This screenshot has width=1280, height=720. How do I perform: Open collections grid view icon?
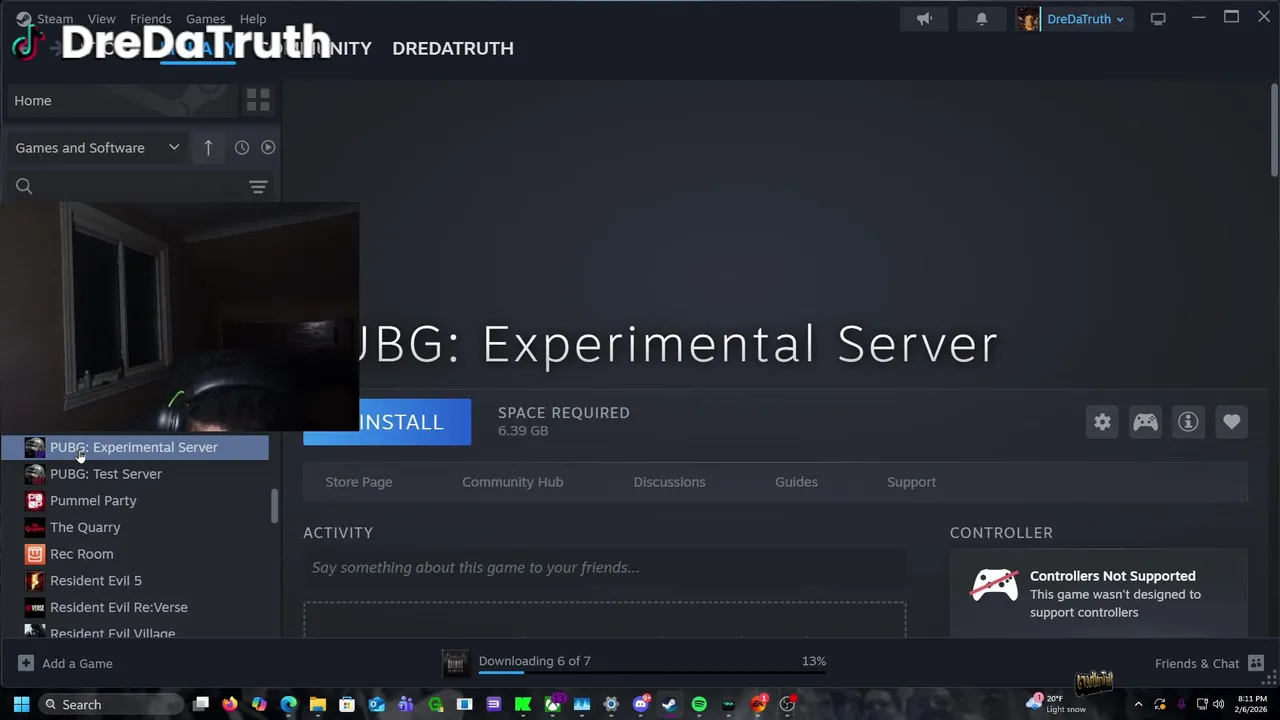[x=258, y=100]
